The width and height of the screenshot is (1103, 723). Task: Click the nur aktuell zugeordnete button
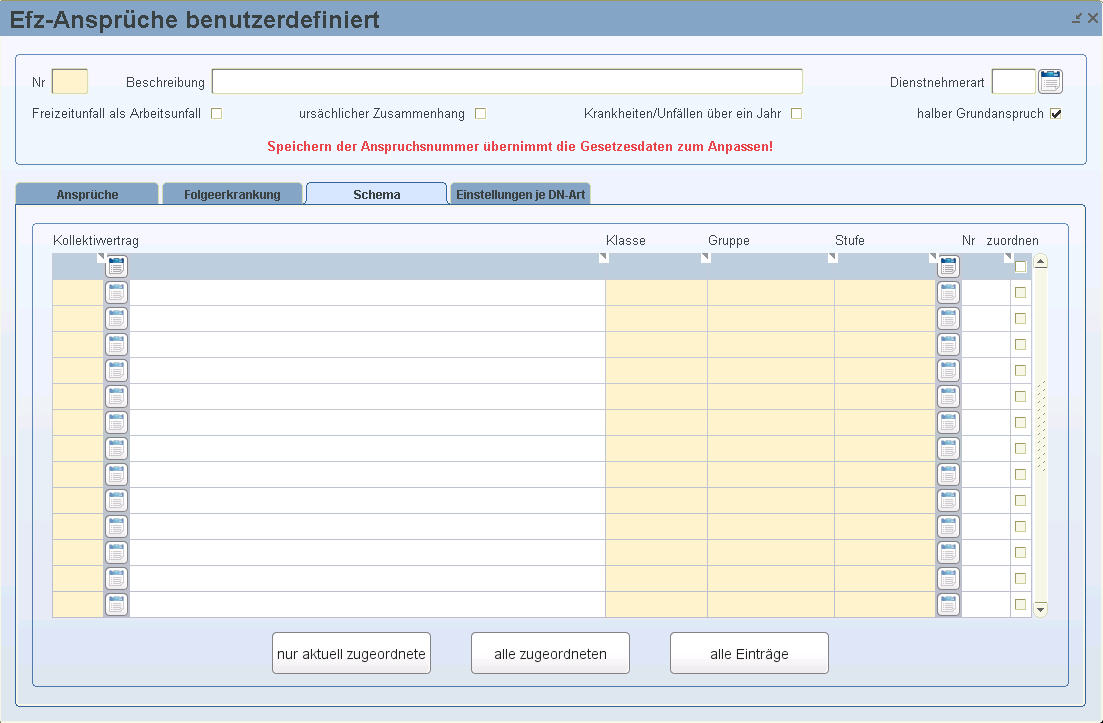[351, 654]
